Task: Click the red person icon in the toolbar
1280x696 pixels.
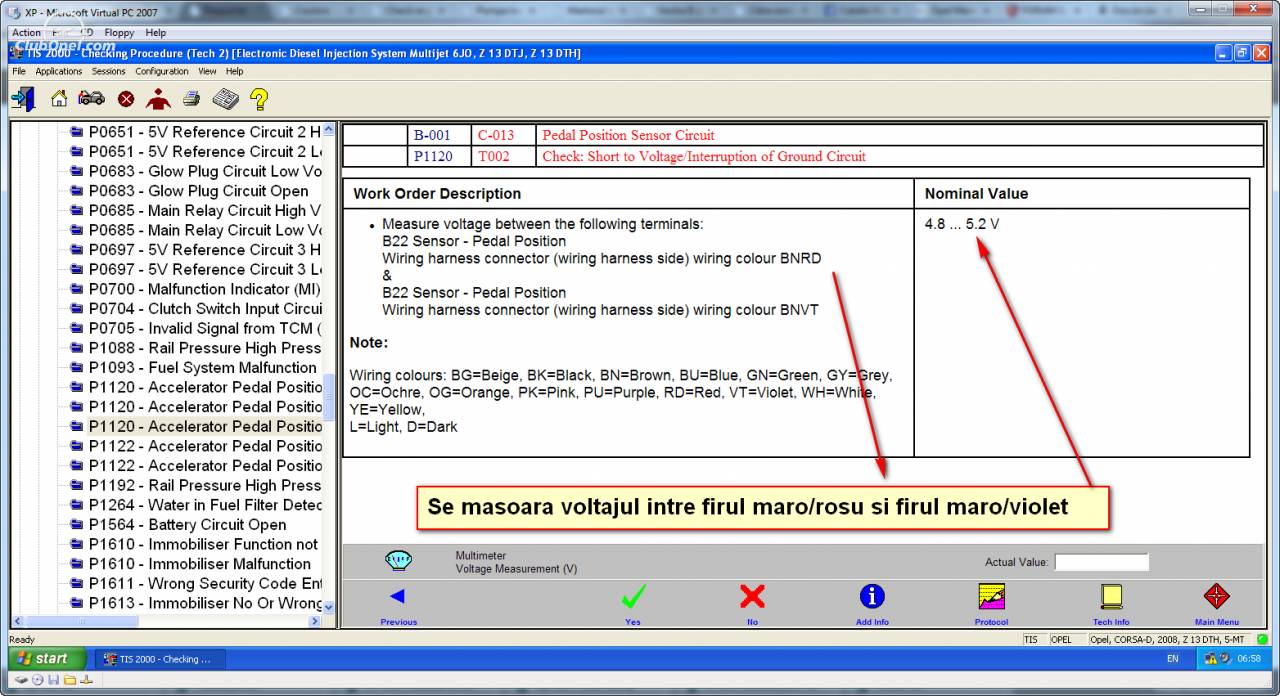Action: [158, 99]
